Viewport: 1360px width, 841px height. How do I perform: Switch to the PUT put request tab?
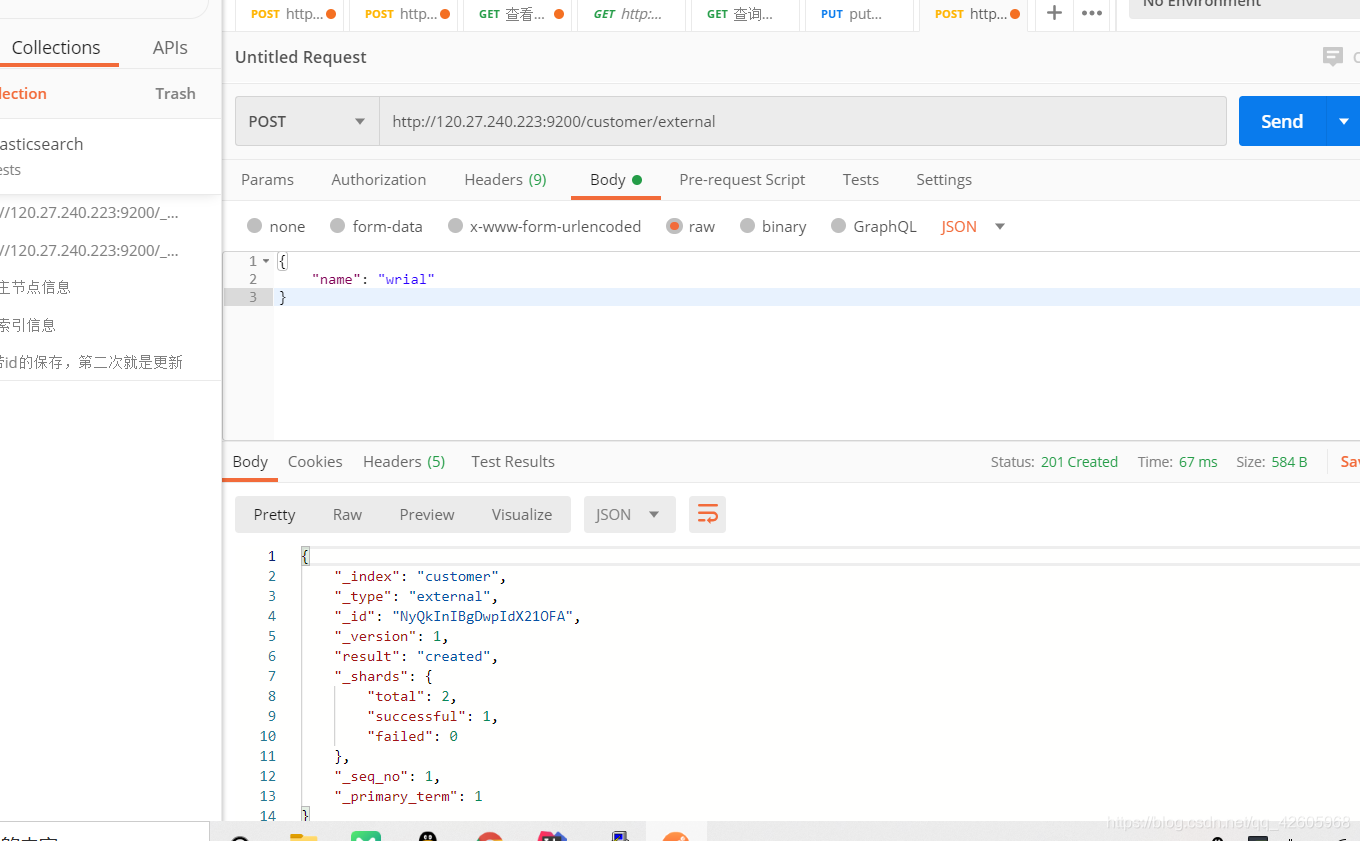pos(859,14)
